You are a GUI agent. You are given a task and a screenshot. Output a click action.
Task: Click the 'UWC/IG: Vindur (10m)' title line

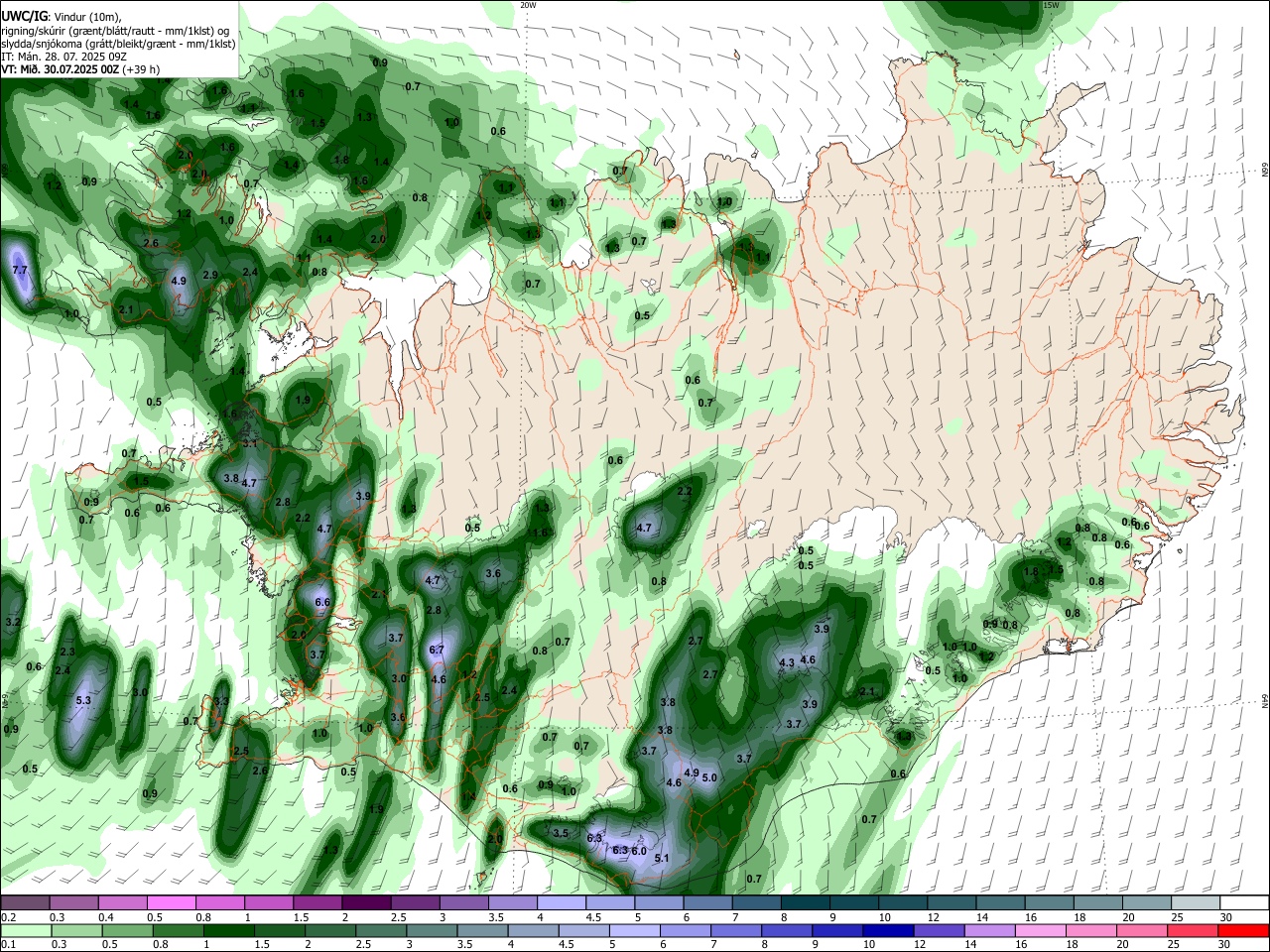[61, 17]
